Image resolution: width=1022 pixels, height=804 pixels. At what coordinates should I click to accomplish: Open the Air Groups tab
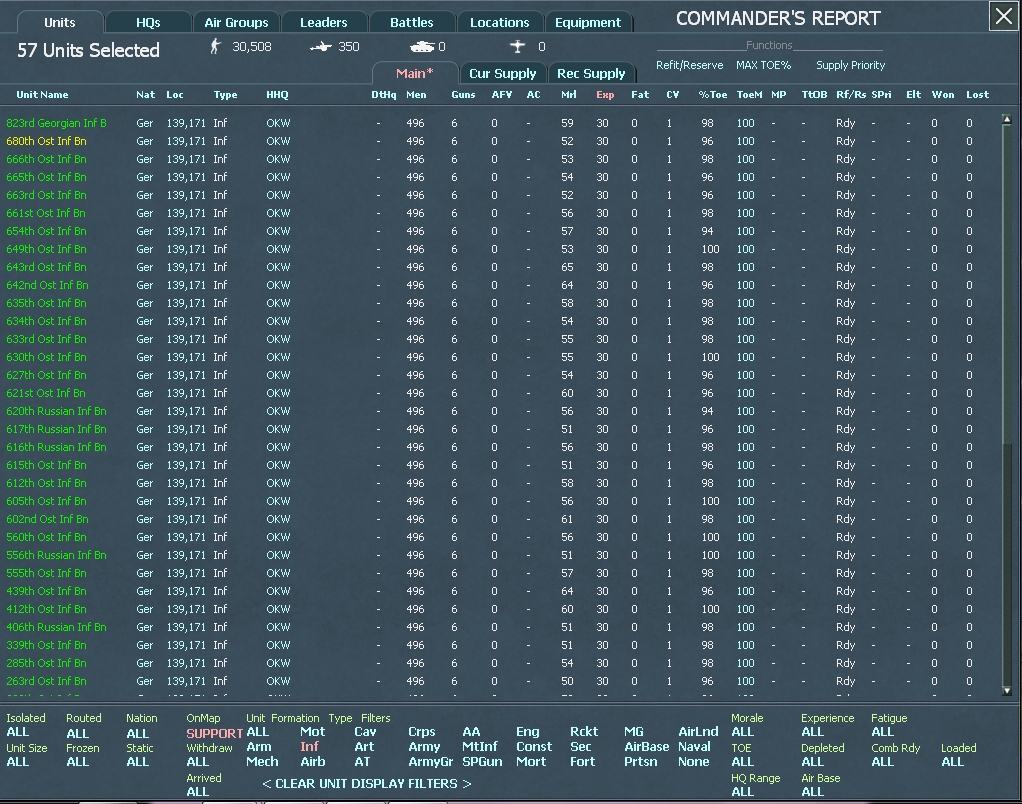pyautogui.click(x=236, y=22)
